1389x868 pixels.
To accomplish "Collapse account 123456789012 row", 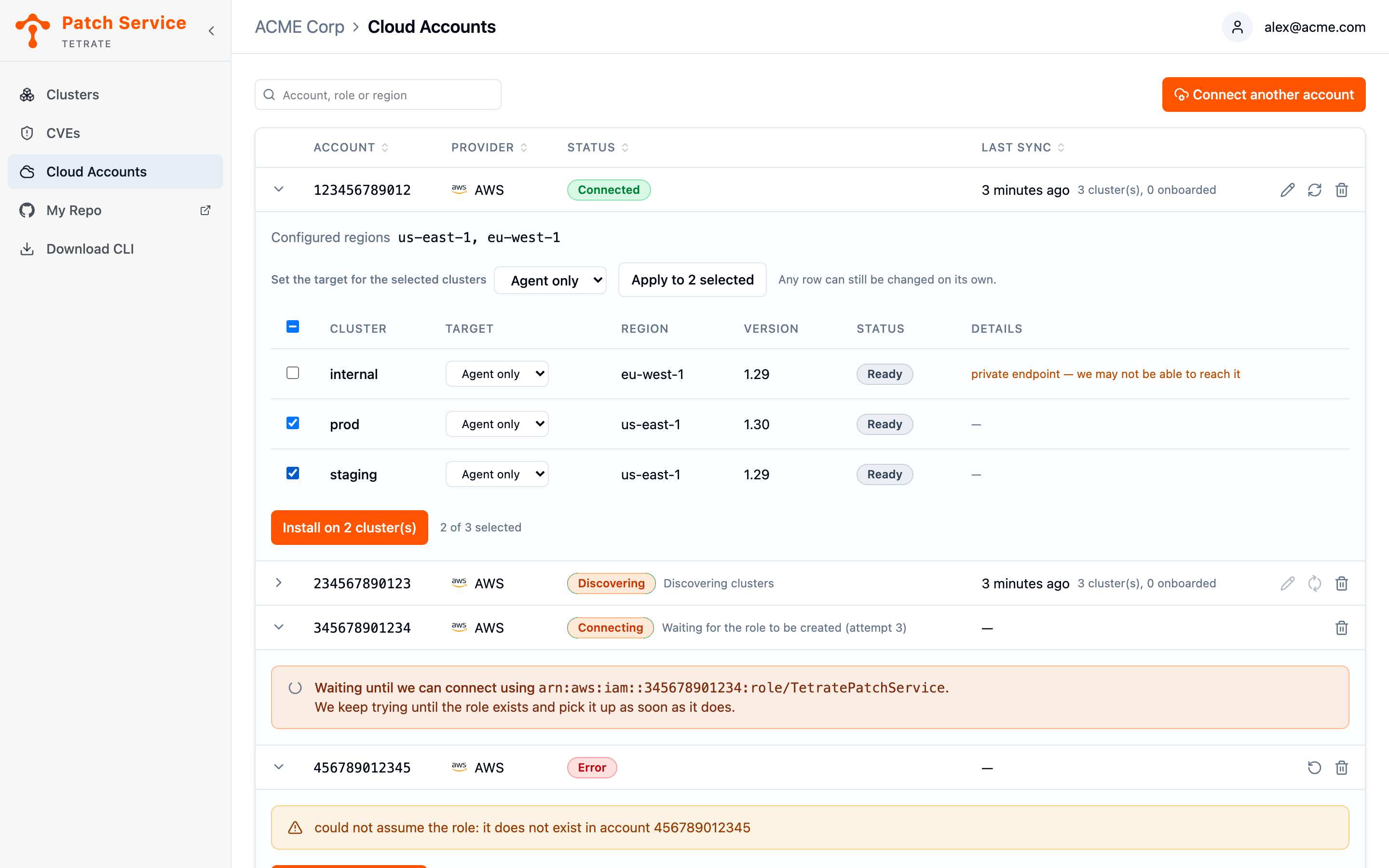I will (279, 190).
